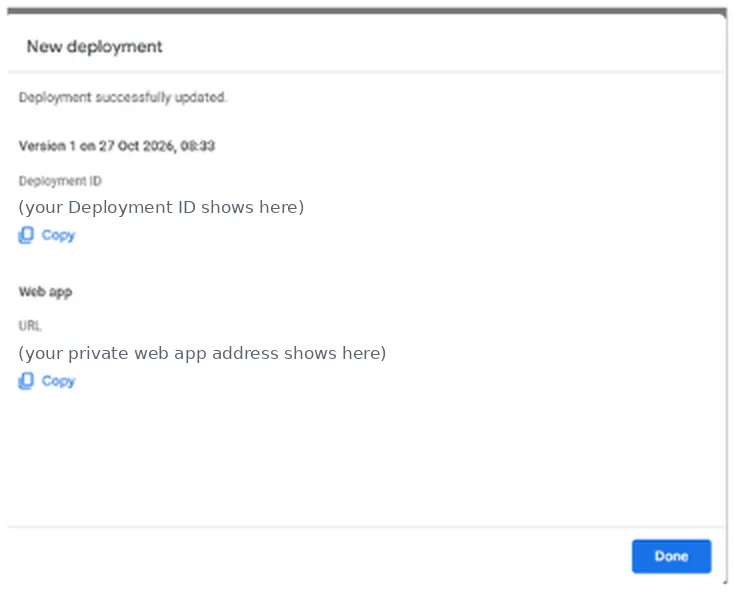Click the copy icon under web app URL
734x594 pixels.
[x=26, y=381]
